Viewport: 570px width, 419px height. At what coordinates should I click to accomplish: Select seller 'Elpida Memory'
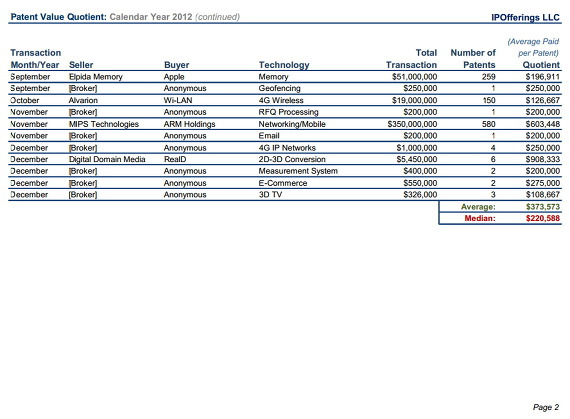(96, 77)
